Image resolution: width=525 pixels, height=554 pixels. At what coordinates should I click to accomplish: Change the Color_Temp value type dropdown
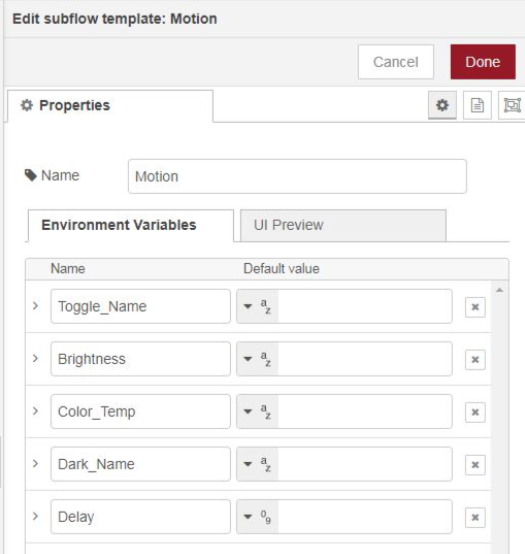[x=257, y=412]
